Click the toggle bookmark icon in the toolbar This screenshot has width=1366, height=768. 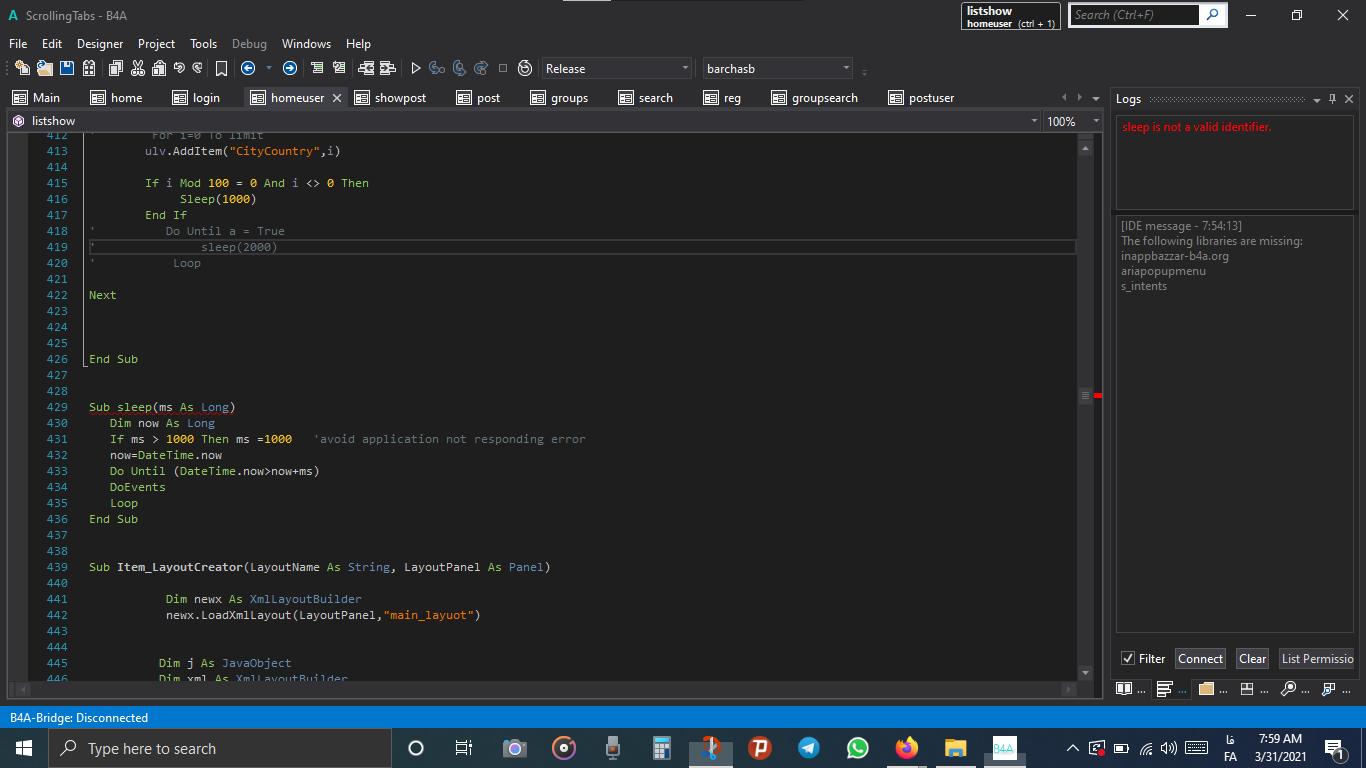point(221,68)
